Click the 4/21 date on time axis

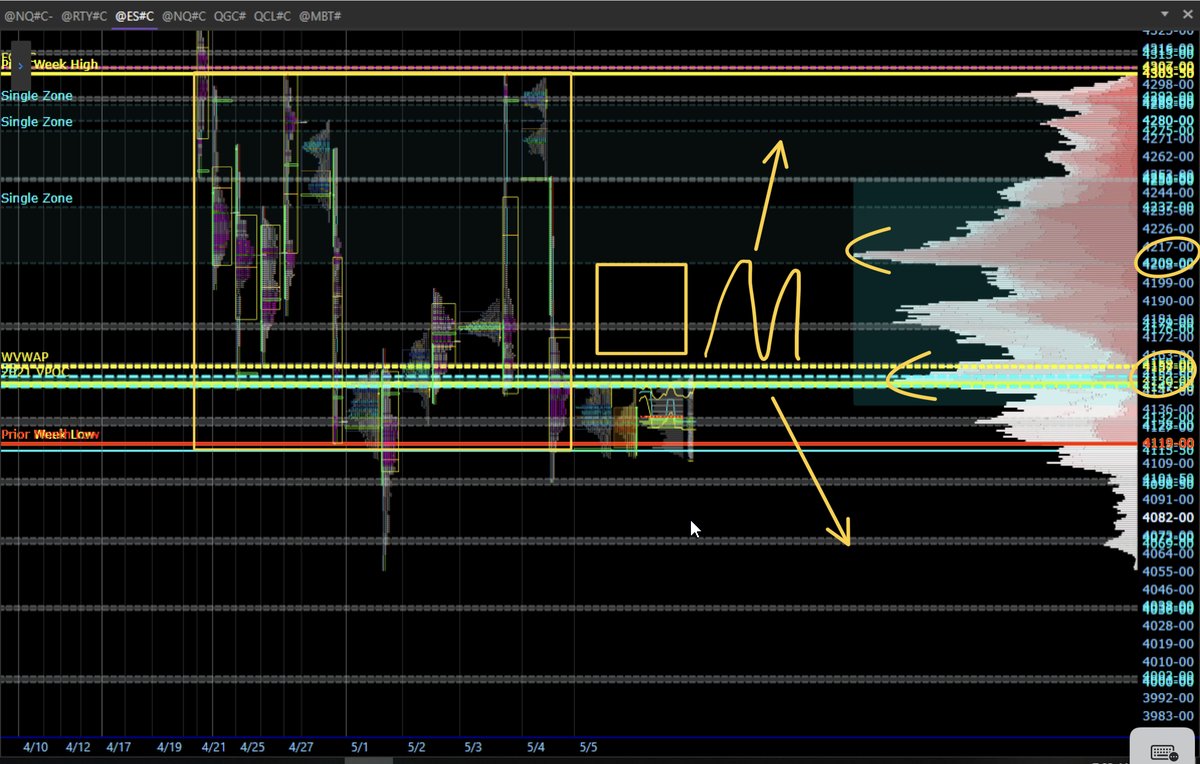(x=212, y=747)
